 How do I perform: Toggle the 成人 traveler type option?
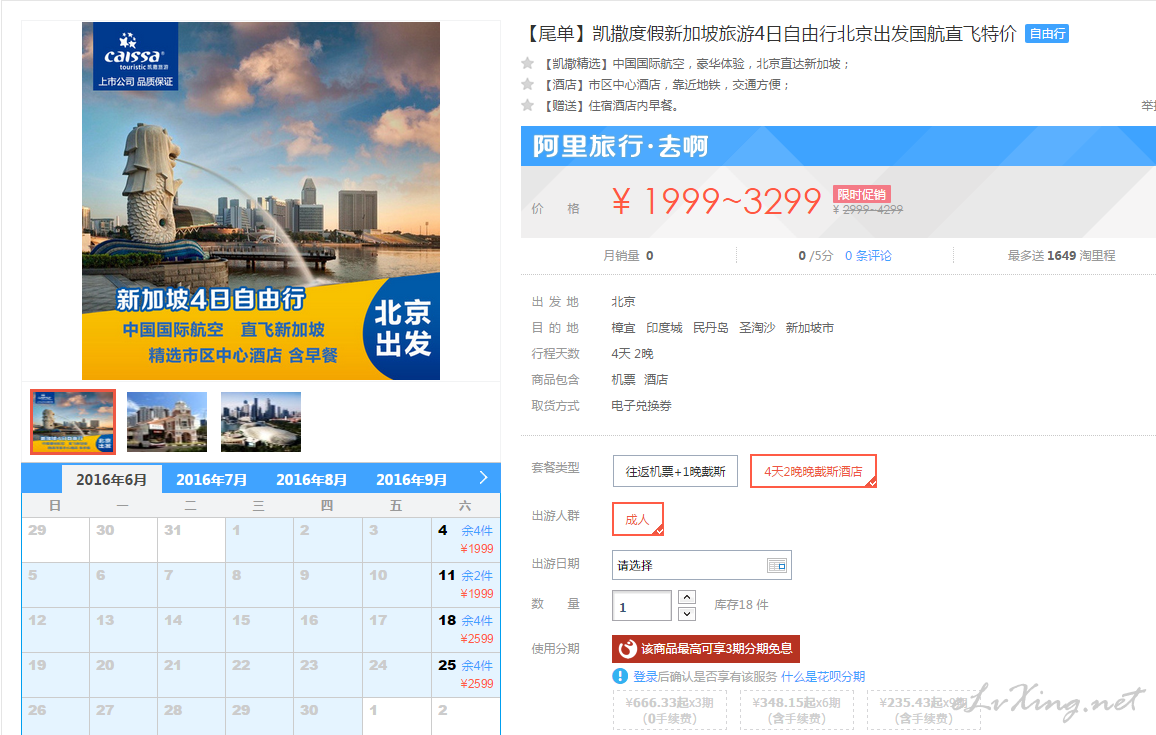point(638,519)
